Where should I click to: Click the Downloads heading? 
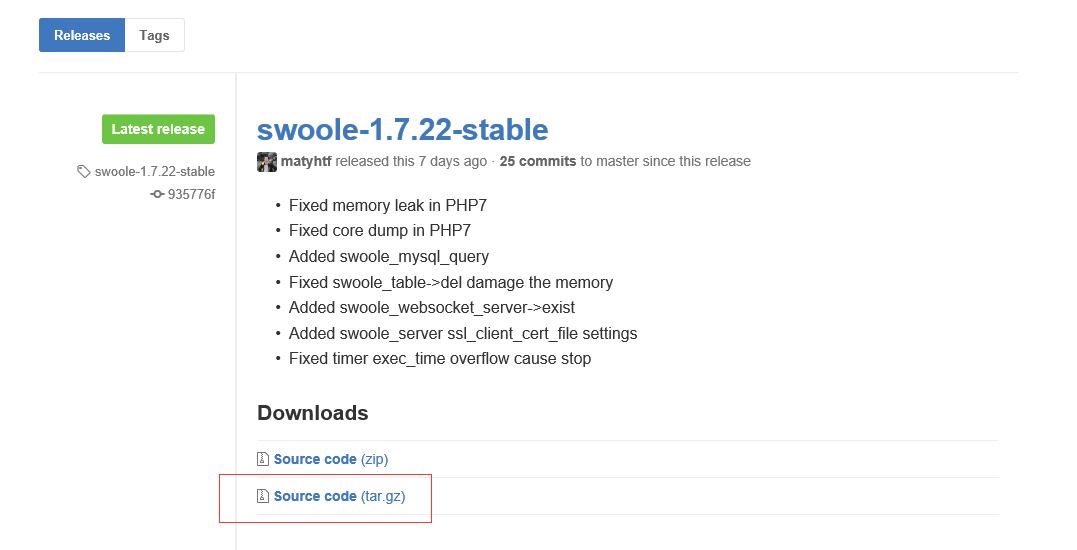tap(313, 413)
